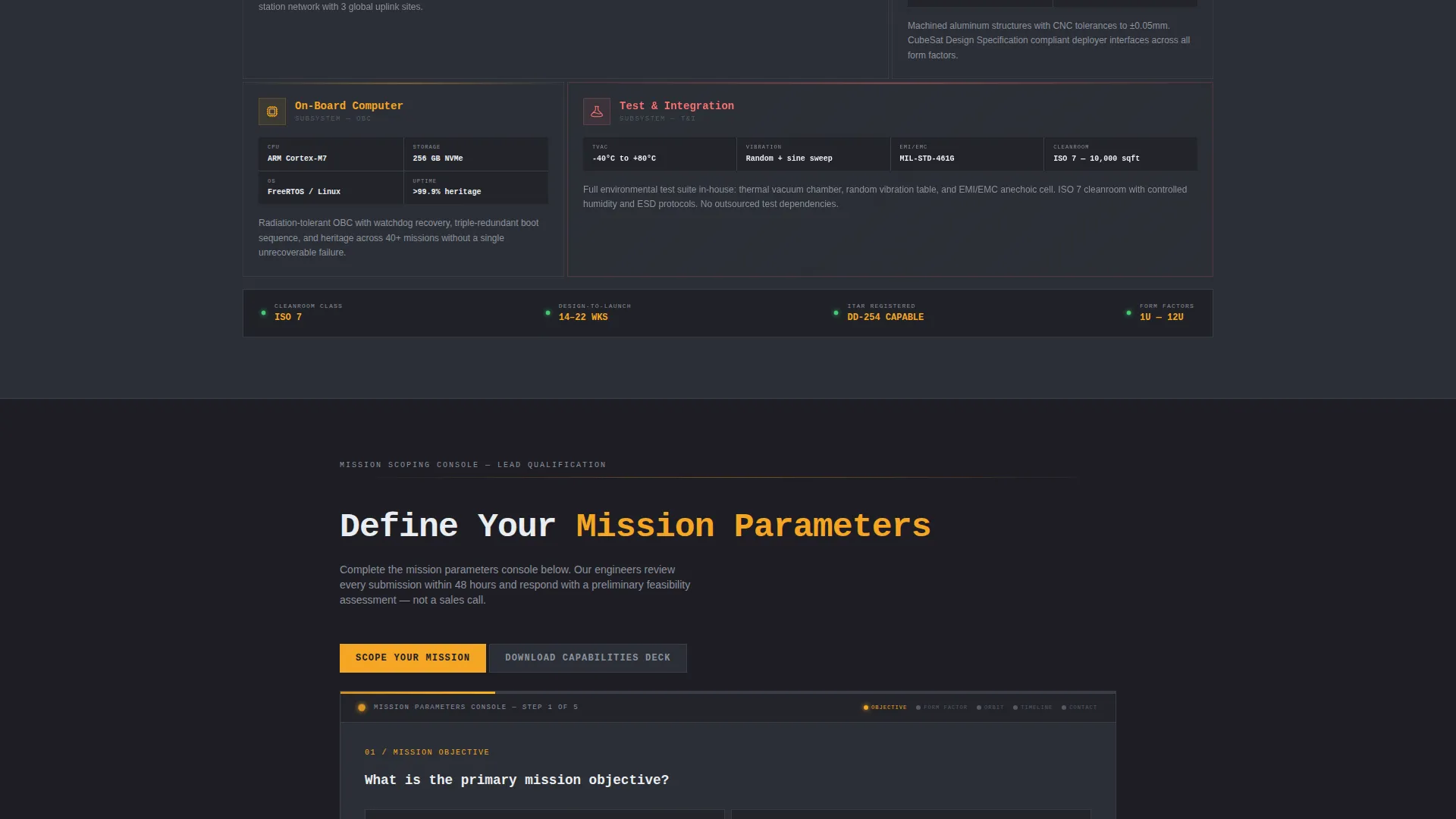Click ISO 7 — 10,000 sqft cleanroom cell
1456x819 pixels.
tap(1121, 154)
